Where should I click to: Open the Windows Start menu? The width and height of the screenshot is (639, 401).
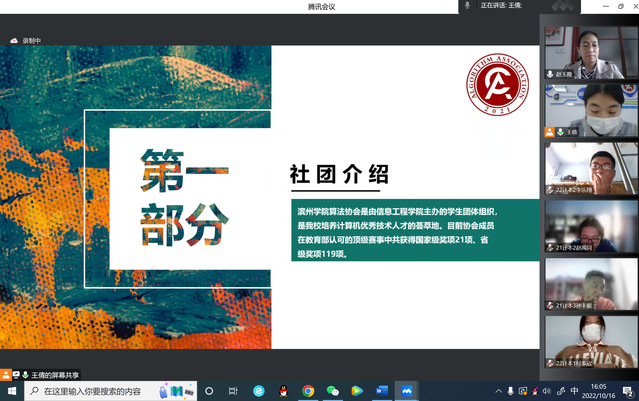pyautogui.click(x=11, y=390)
